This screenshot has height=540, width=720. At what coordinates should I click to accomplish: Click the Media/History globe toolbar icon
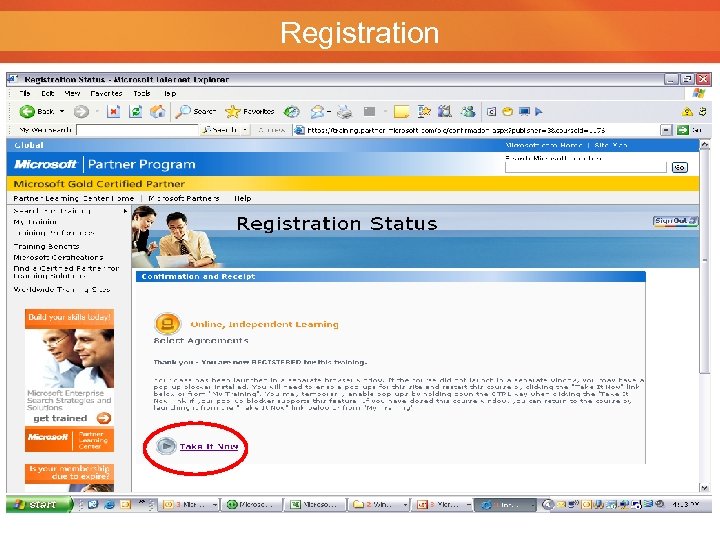[292, 111]
